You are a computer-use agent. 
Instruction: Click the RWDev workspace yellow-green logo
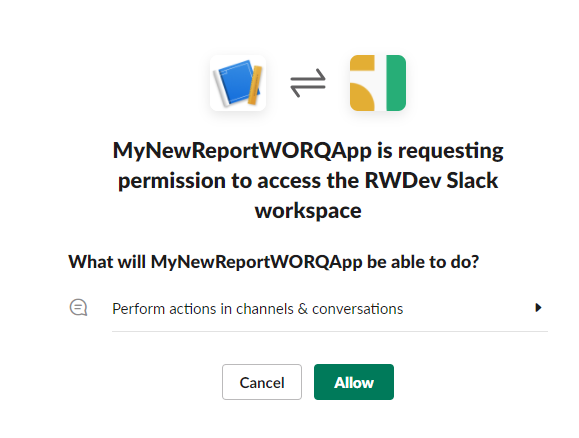pyautogui.click(x=378, y=83)
